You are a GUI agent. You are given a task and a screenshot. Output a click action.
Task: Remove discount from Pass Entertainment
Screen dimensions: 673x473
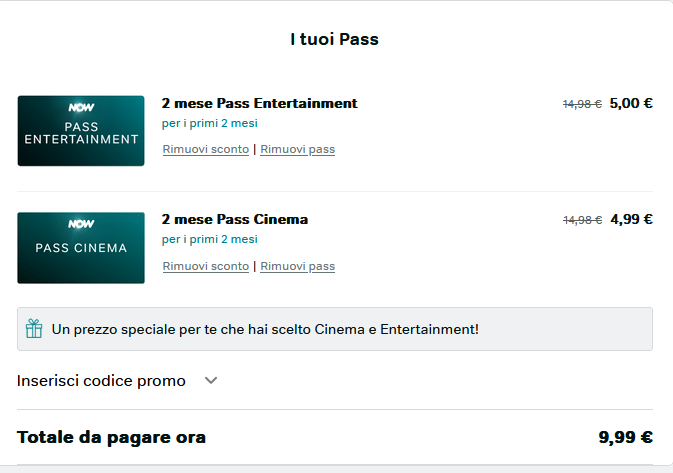[206, 149]
